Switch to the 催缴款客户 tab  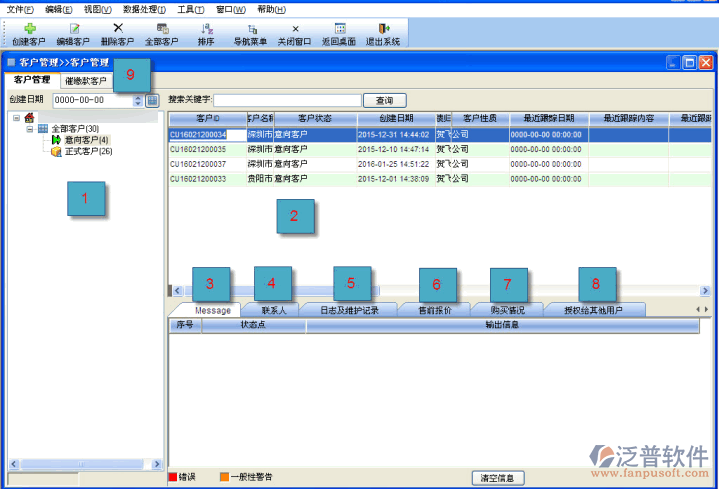(x=85, y=80)
